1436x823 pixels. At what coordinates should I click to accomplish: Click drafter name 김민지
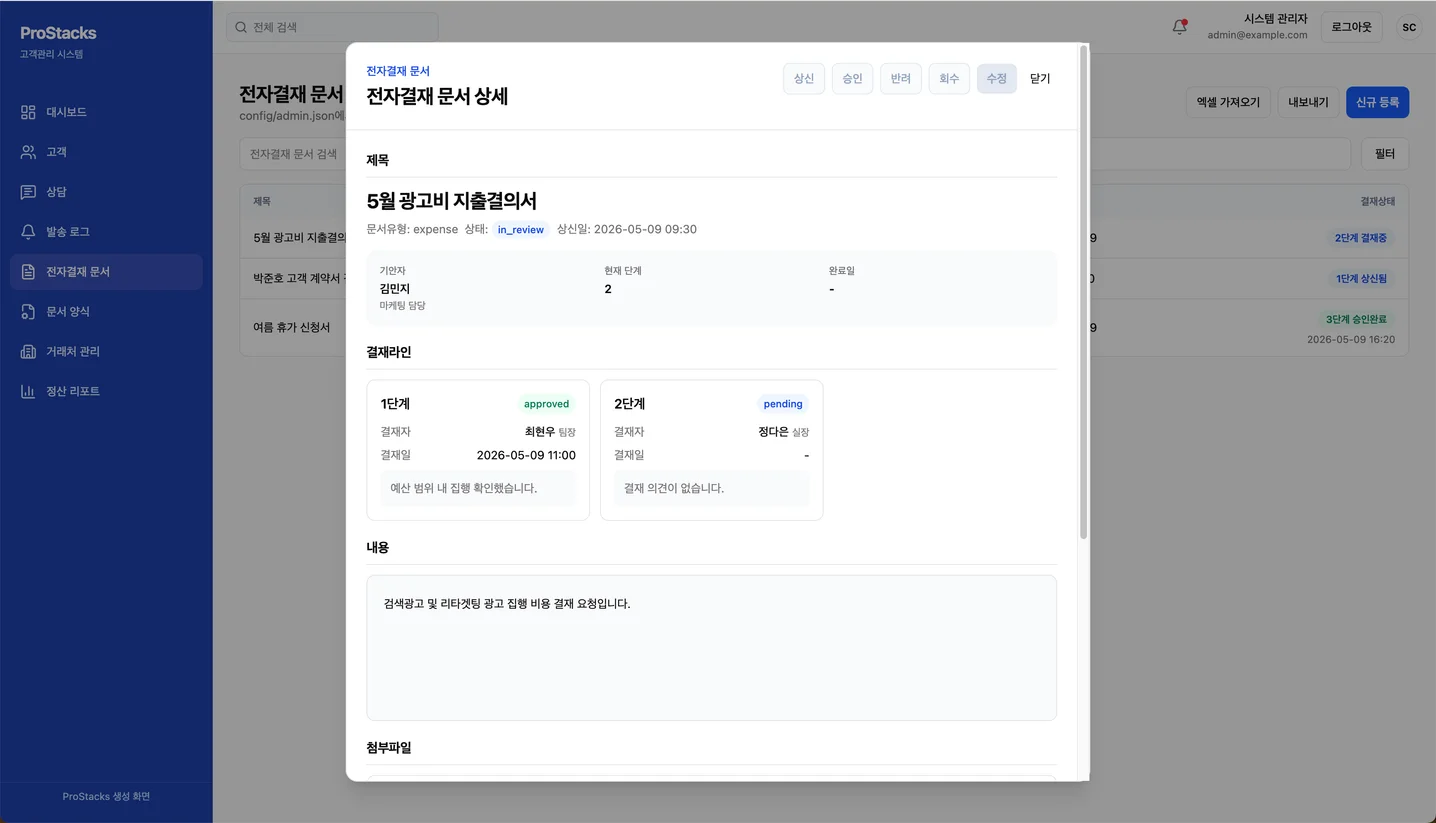(395, 289)
